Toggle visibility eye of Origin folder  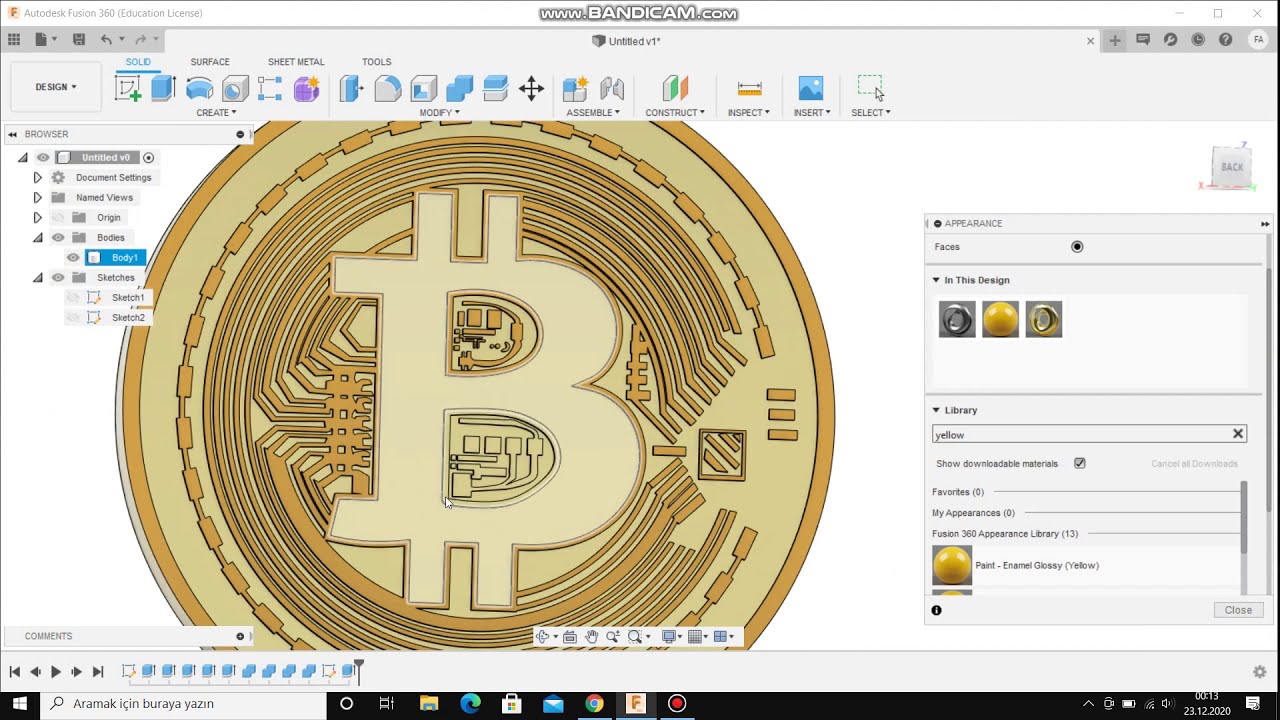(58, 217)
